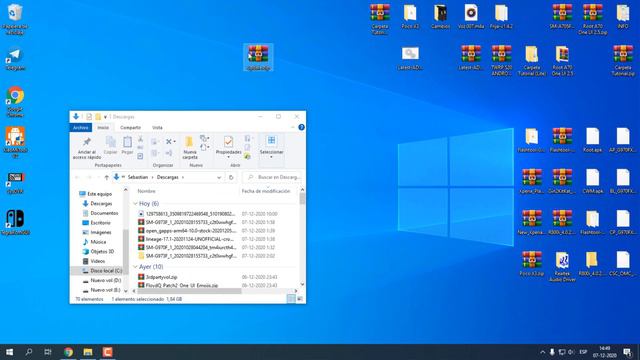Expand Quick Access toolbar customize arrow

pos(105,117)
